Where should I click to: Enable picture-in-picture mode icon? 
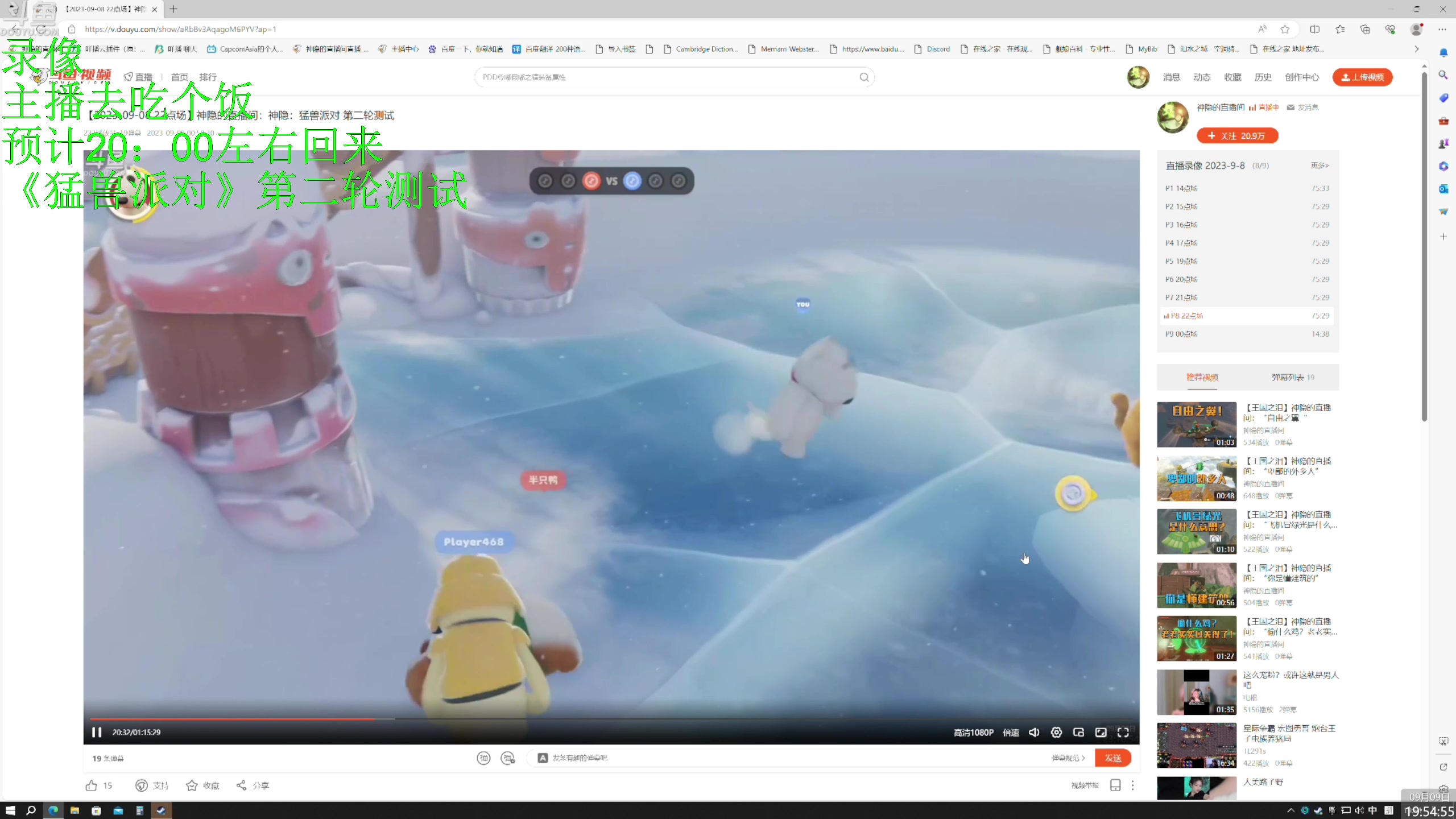[1078, 732]
